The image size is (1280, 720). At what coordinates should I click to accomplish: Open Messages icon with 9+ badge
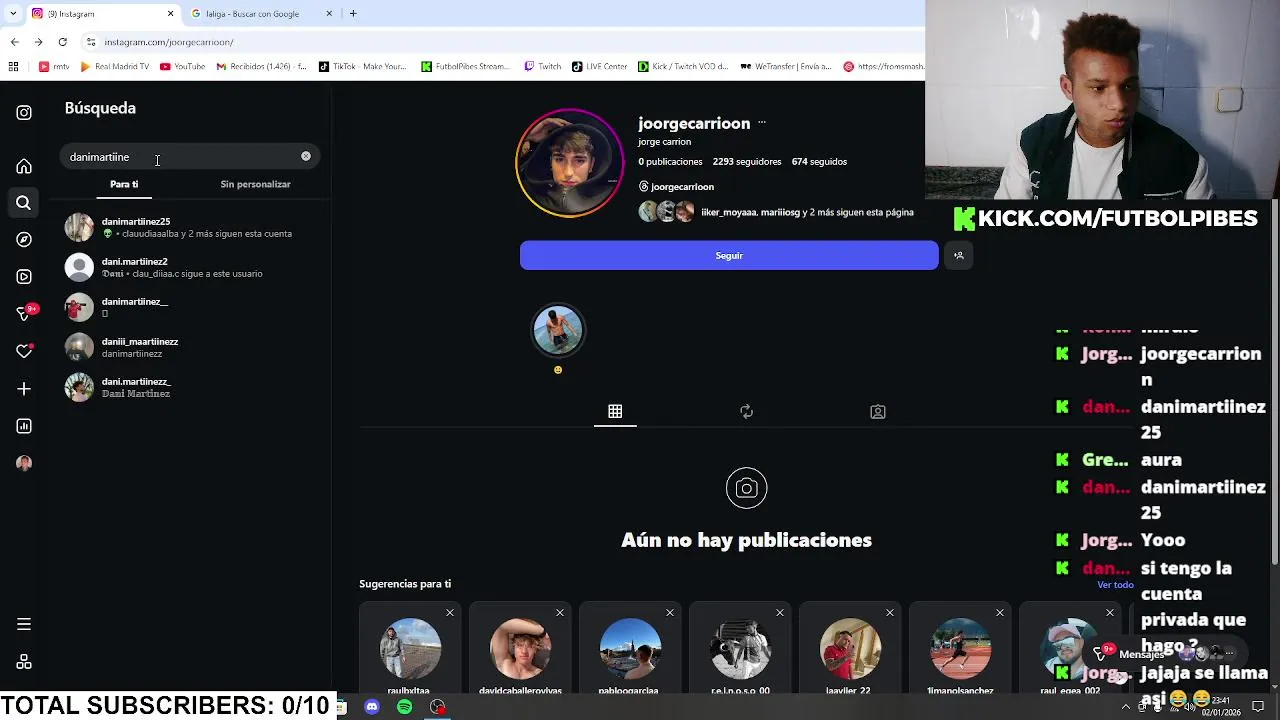pos(26,313)
